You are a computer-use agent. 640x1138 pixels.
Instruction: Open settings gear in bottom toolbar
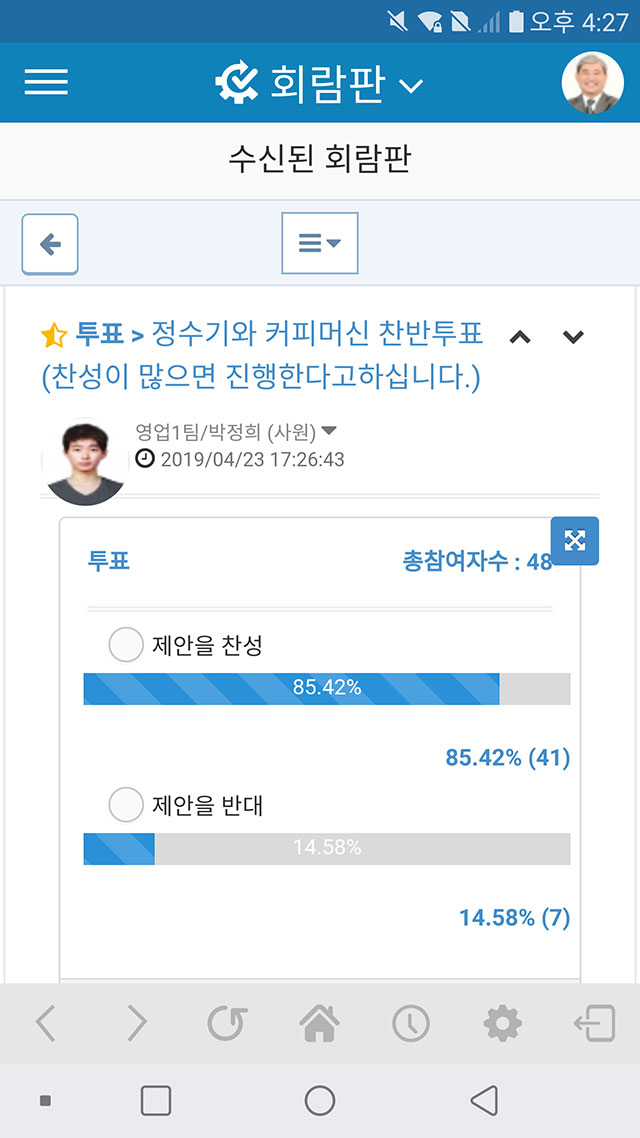coord(502,1023)
